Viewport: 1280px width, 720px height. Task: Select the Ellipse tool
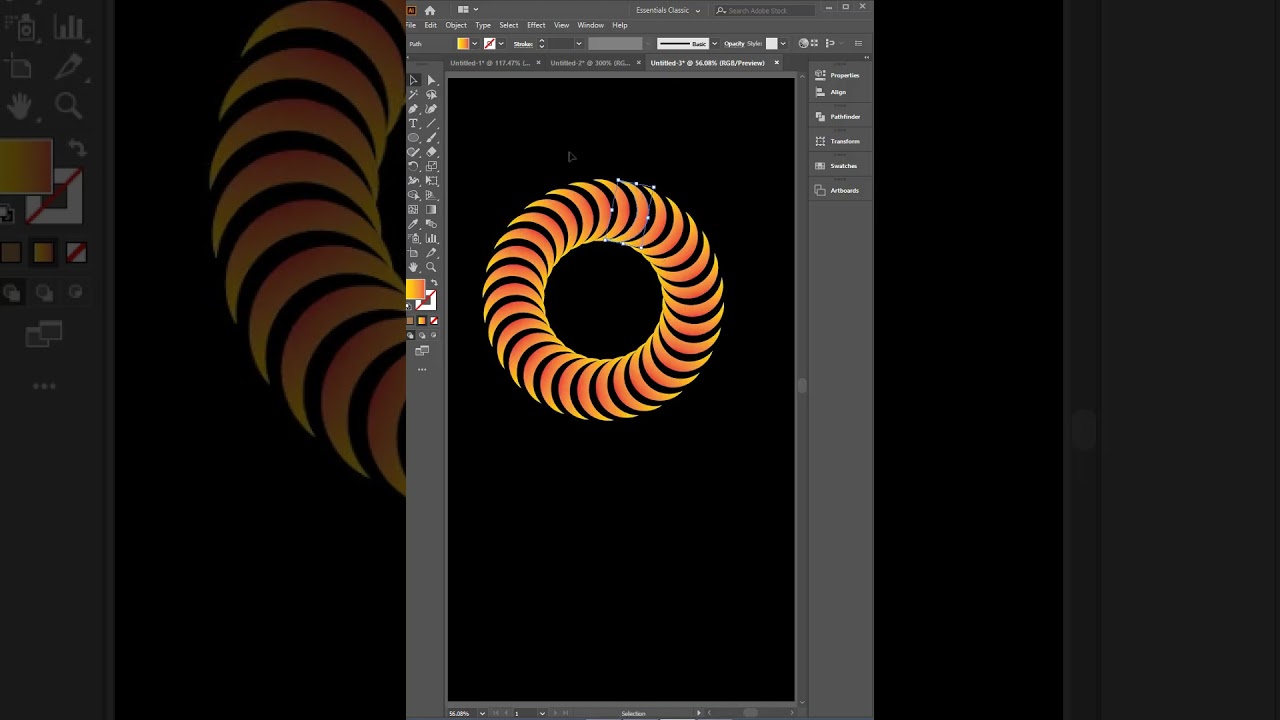click(413, 138)
